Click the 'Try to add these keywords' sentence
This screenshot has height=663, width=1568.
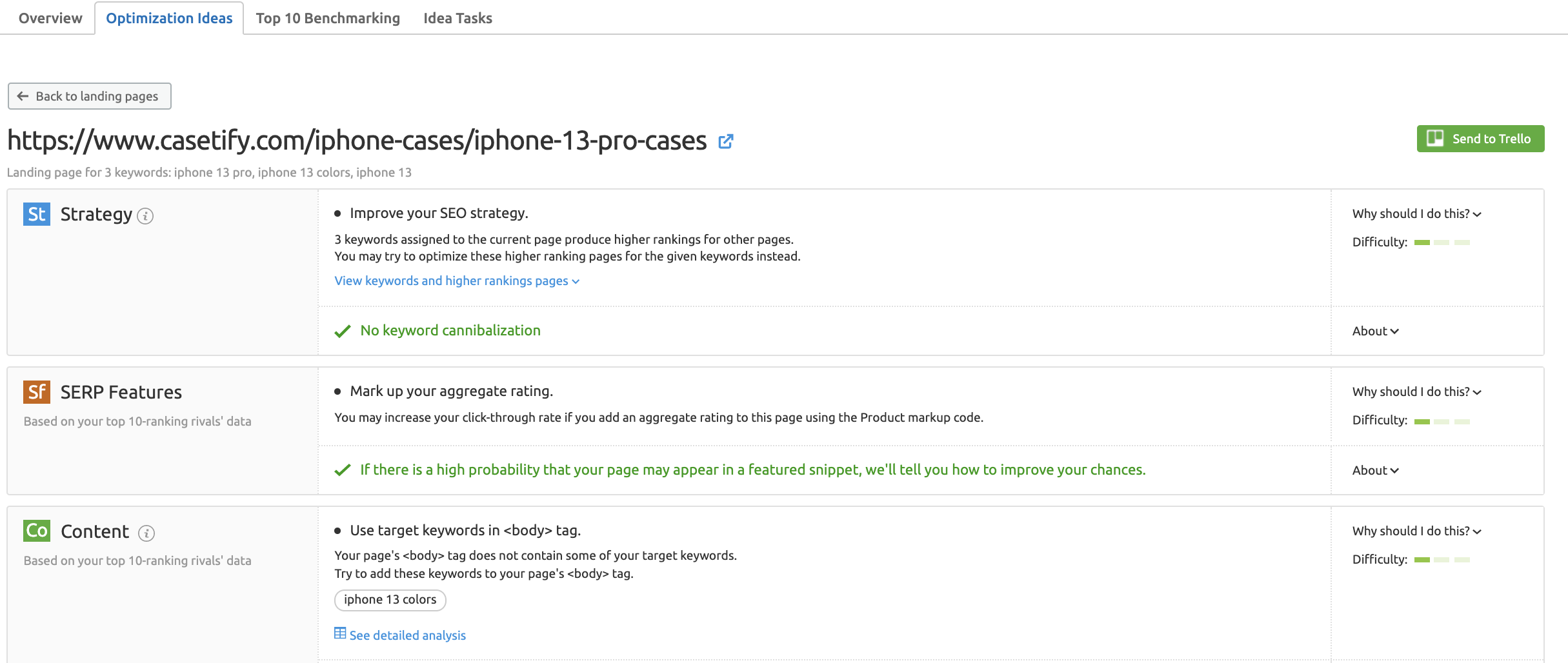click(484, 574)
